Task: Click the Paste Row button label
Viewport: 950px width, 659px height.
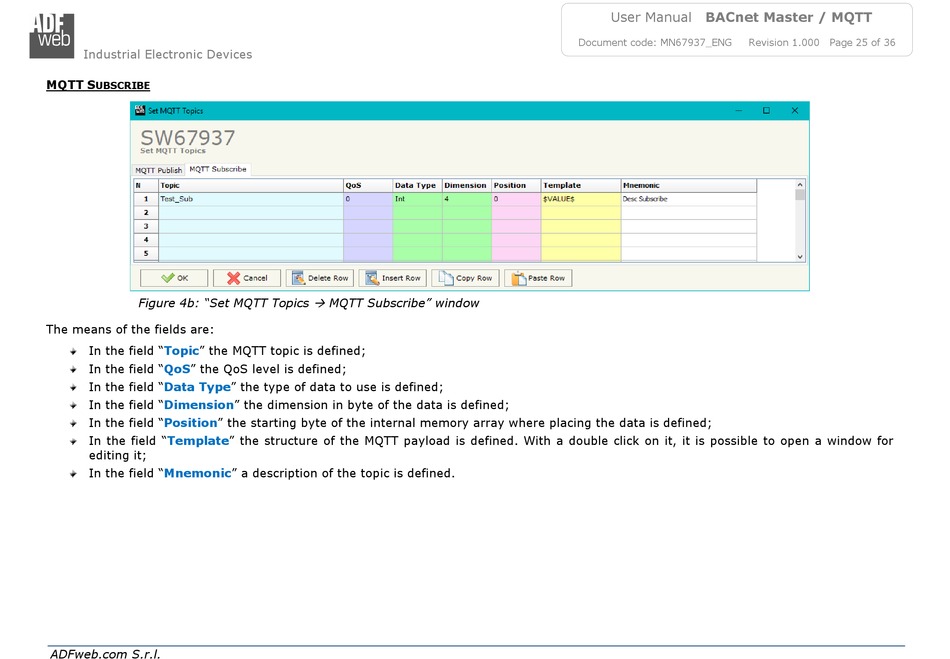Action: click(x=546, y=278)
